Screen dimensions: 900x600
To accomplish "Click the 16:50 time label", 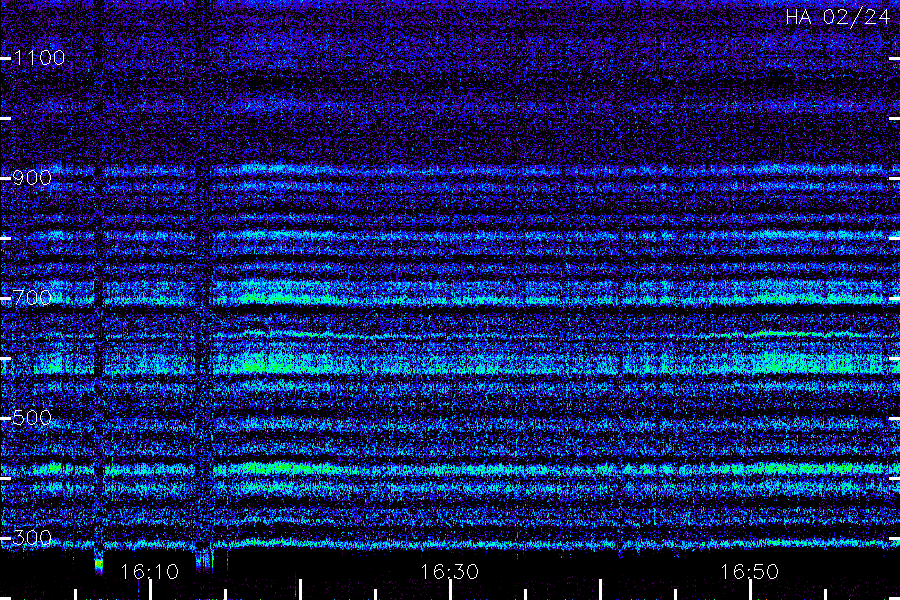I will (x=749, y=572).
